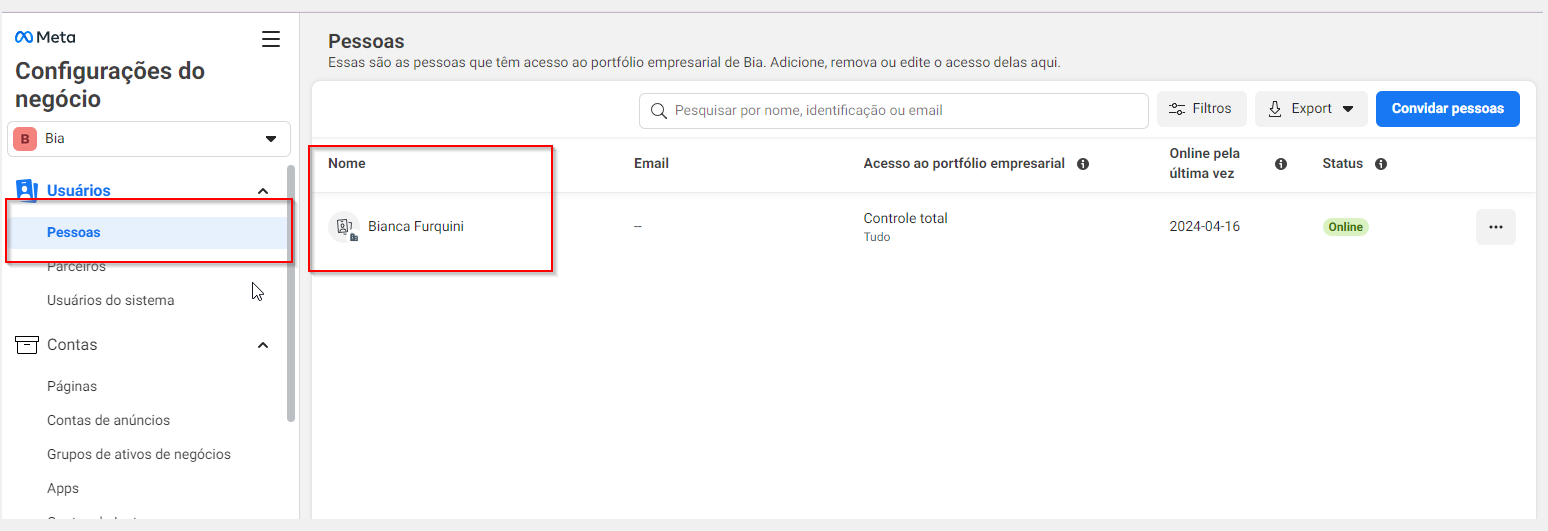Click the info icon beside Status

click(1381, 164)
